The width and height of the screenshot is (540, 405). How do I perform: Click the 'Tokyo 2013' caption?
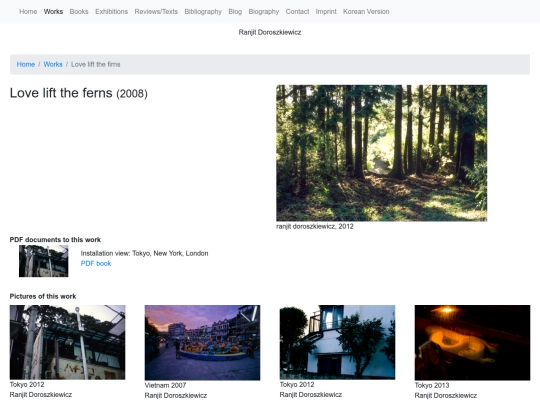pyautogui.click(x=432, y=385)
